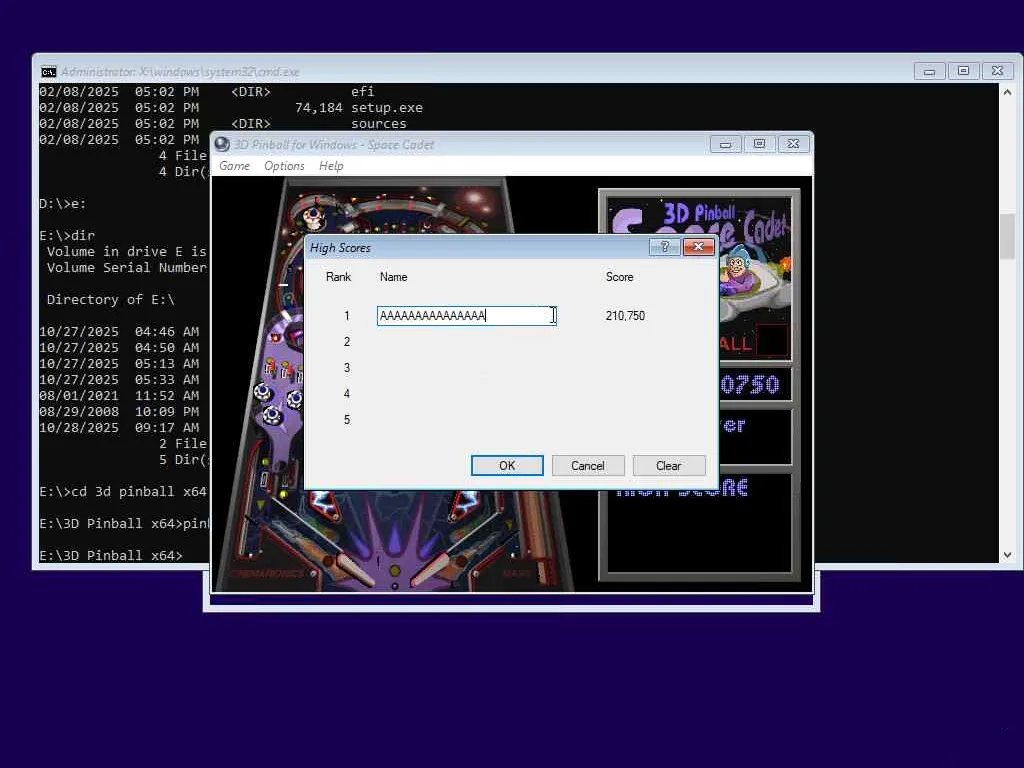Maximize the 3D Pinball window

click(760, 144)
